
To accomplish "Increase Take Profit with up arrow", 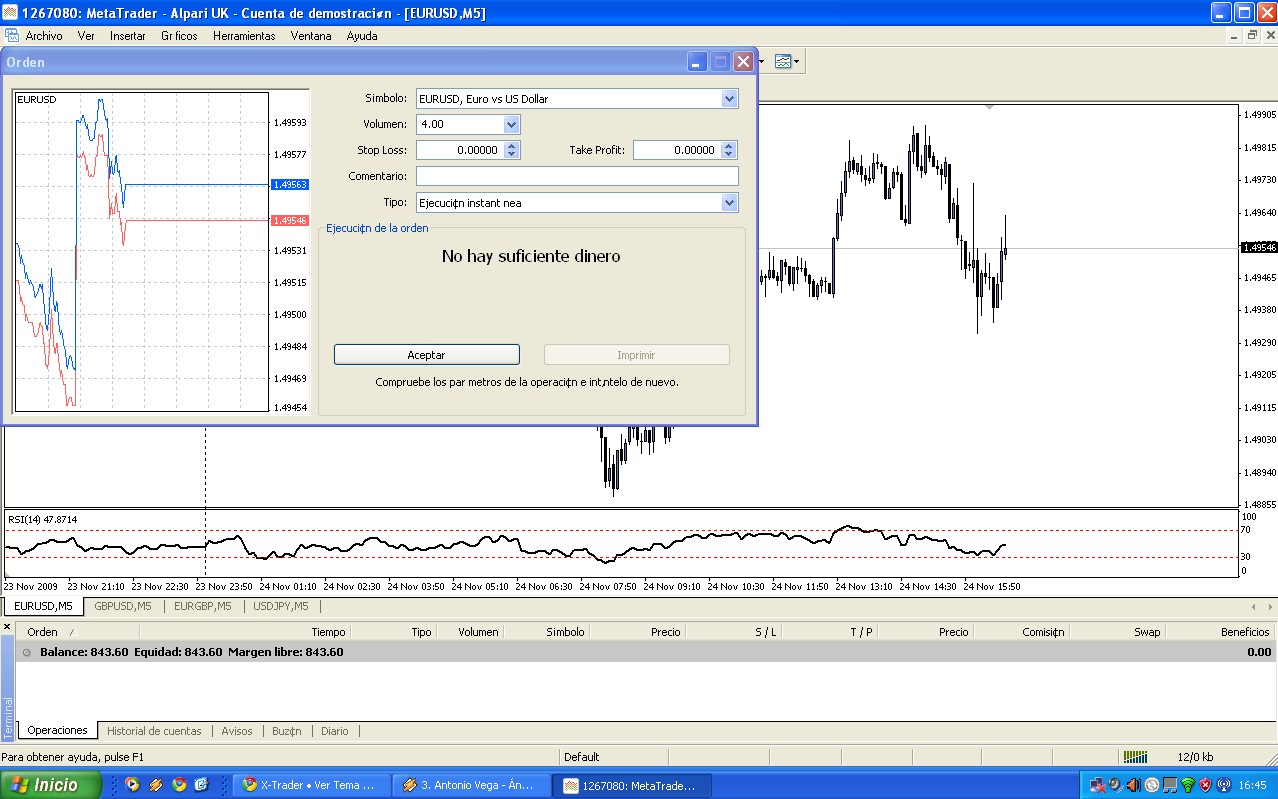I will click(729, 146).
